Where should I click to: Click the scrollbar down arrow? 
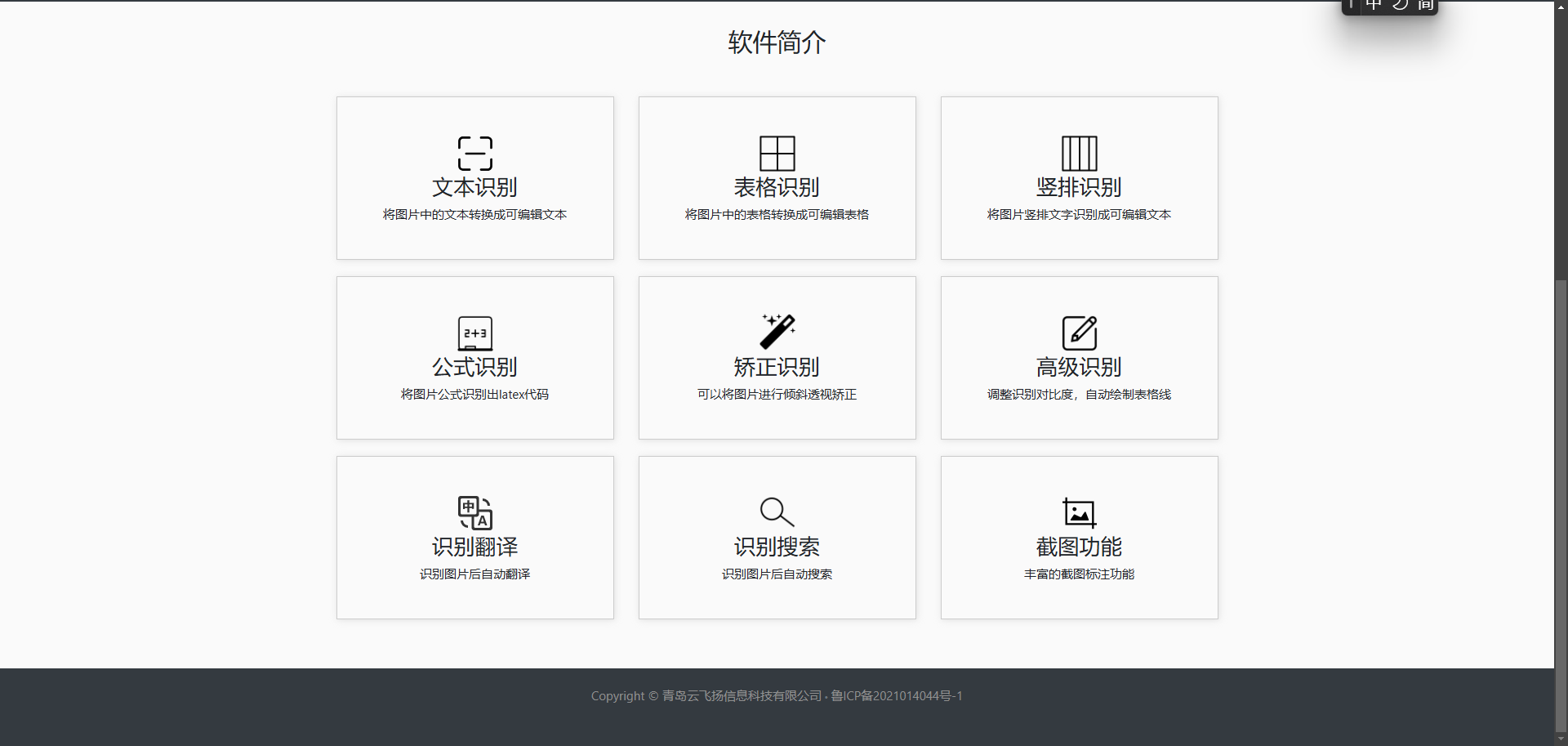tap(1561, 739)
